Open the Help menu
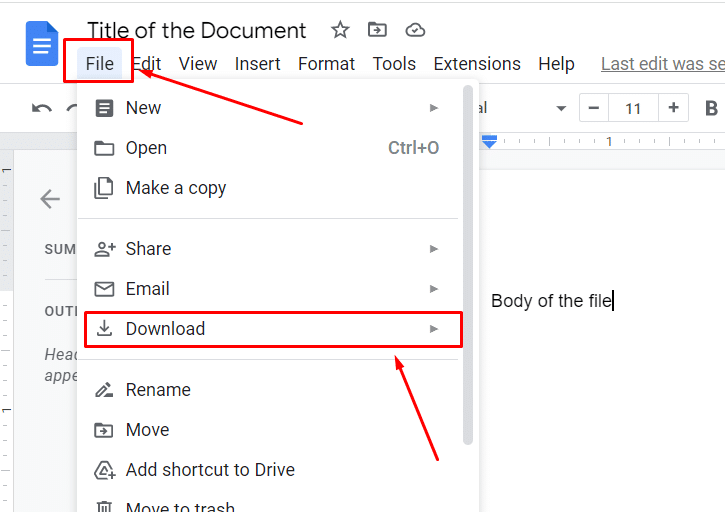 click(x=556, y=63)
